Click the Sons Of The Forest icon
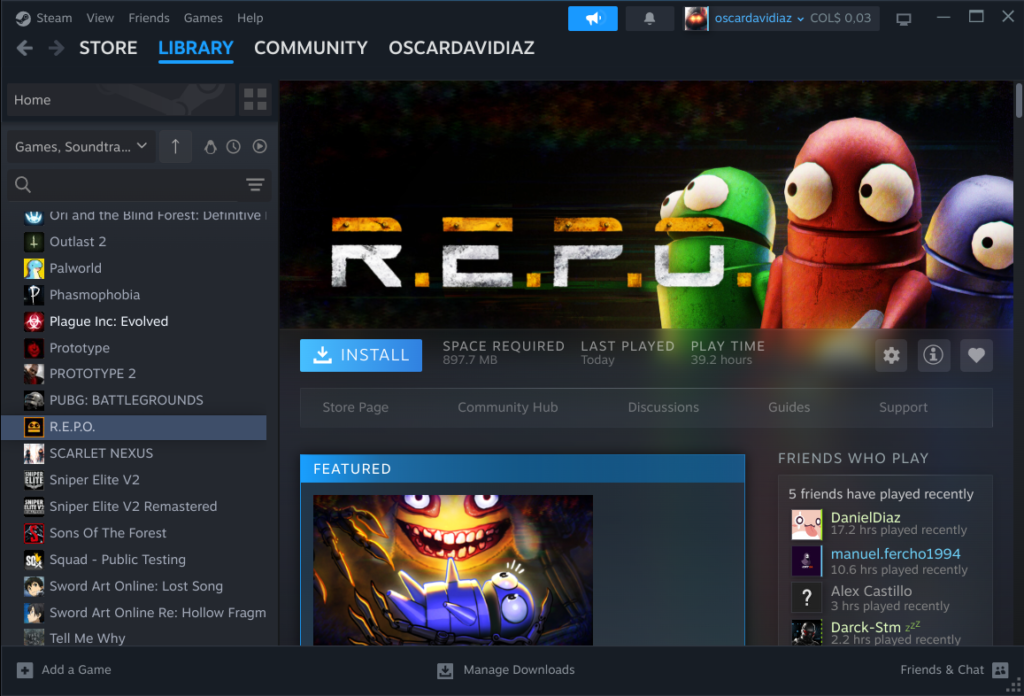Viewport: 1024px width, 696px height. click(x=34, y=533)
